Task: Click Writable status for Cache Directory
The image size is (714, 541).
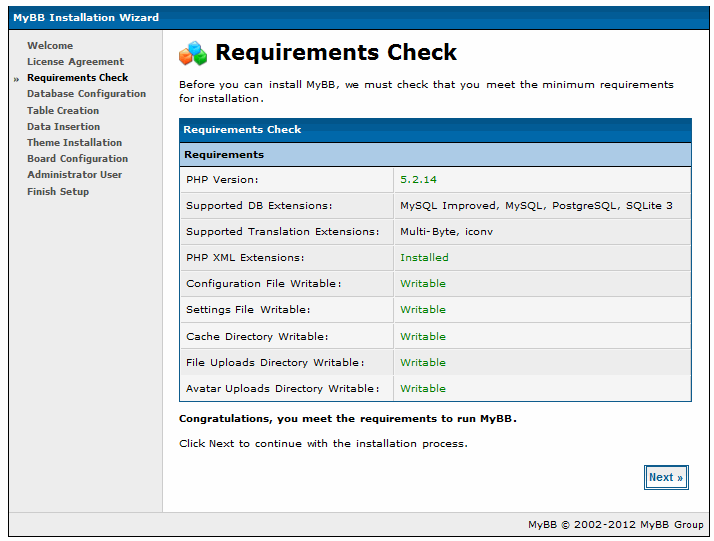Action: tap(423, 337)
